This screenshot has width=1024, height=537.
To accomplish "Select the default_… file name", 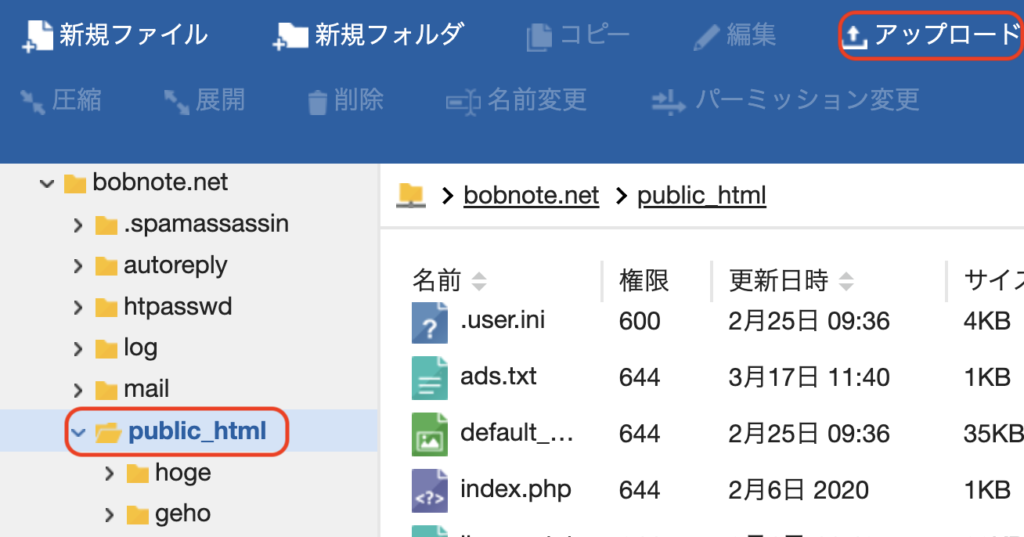I will [517, 432].
